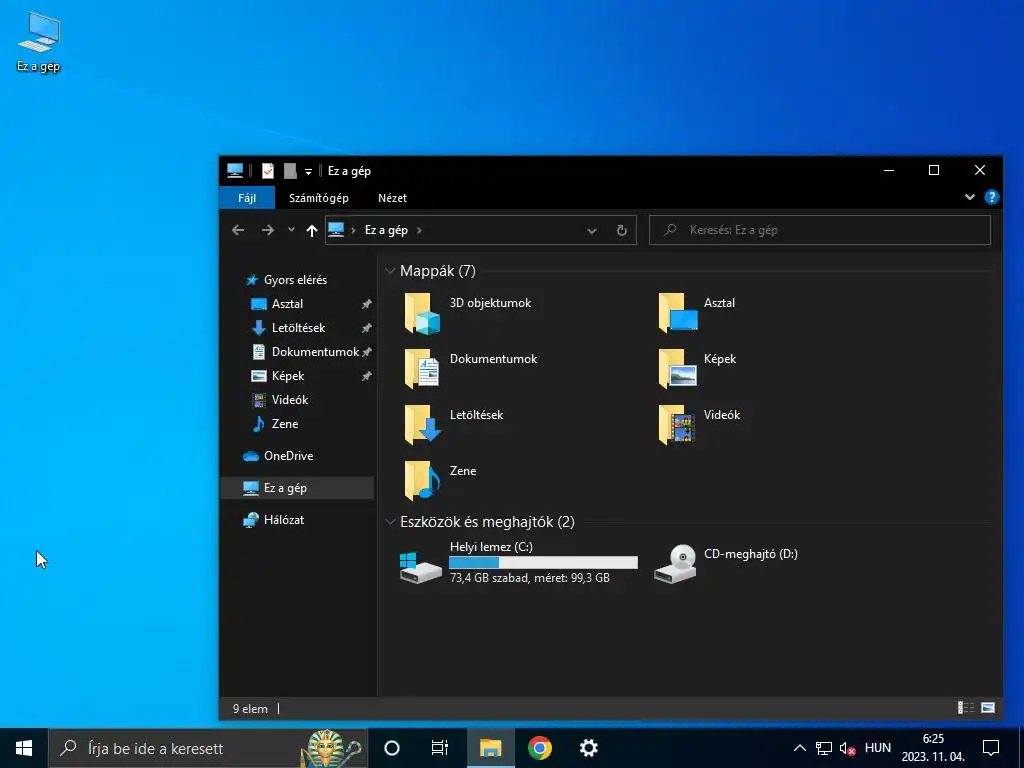Click the Keresés: Ez a gép search box
The image size is (1024, 768).
click(820, 230)
